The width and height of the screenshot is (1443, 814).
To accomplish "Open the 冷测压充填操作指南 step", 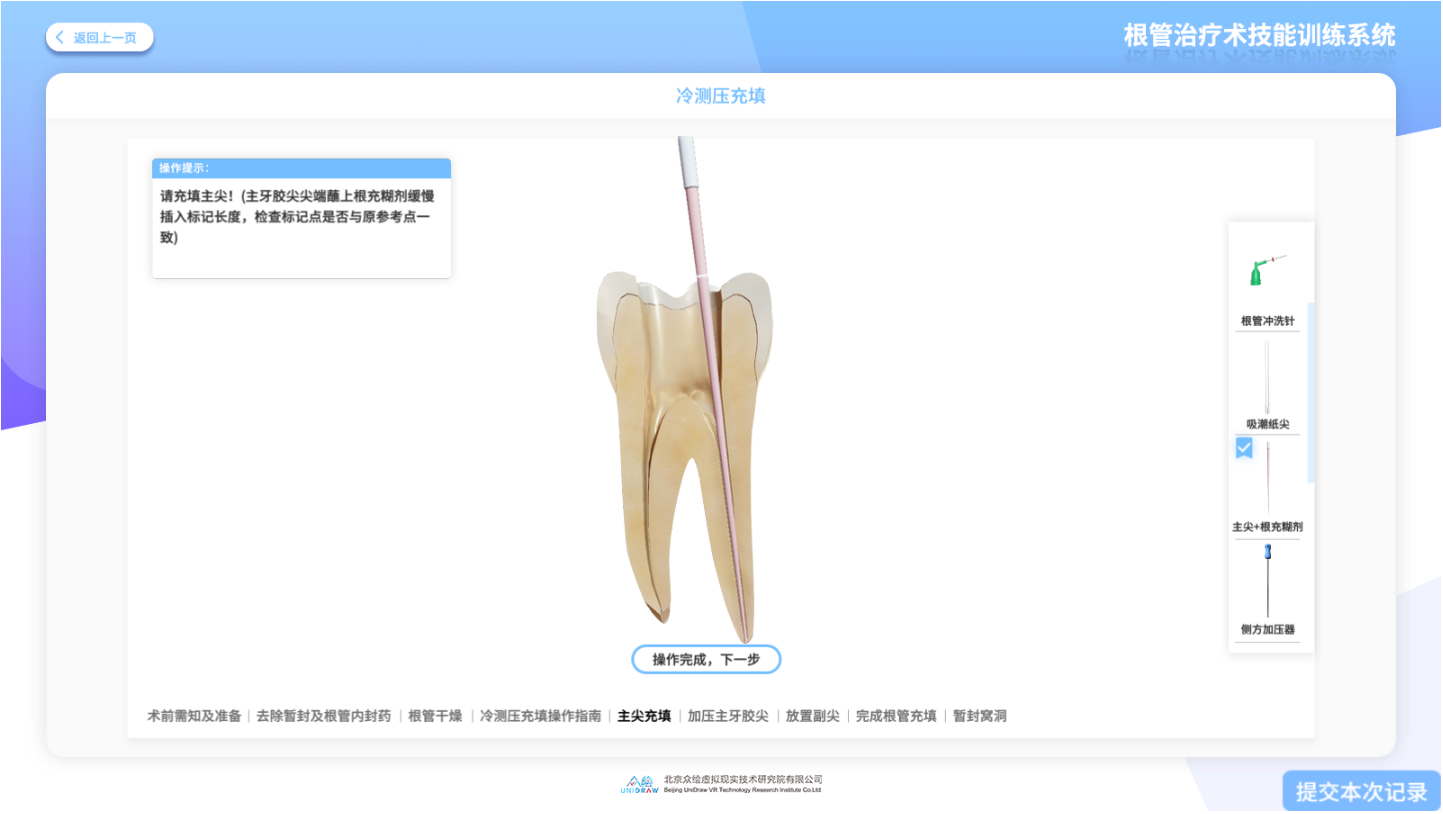I will point(540,716).
